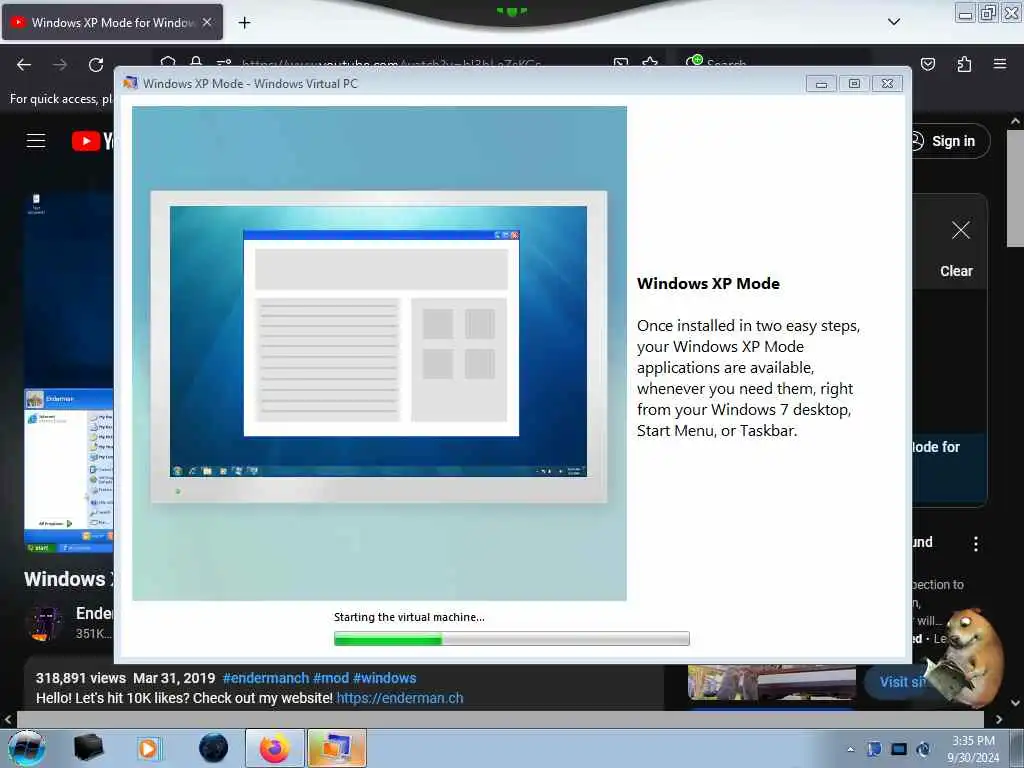Open Firefox list all tabs chevron
The image size is (1024, 768).
pyautogui.click(x=894, y=22)
